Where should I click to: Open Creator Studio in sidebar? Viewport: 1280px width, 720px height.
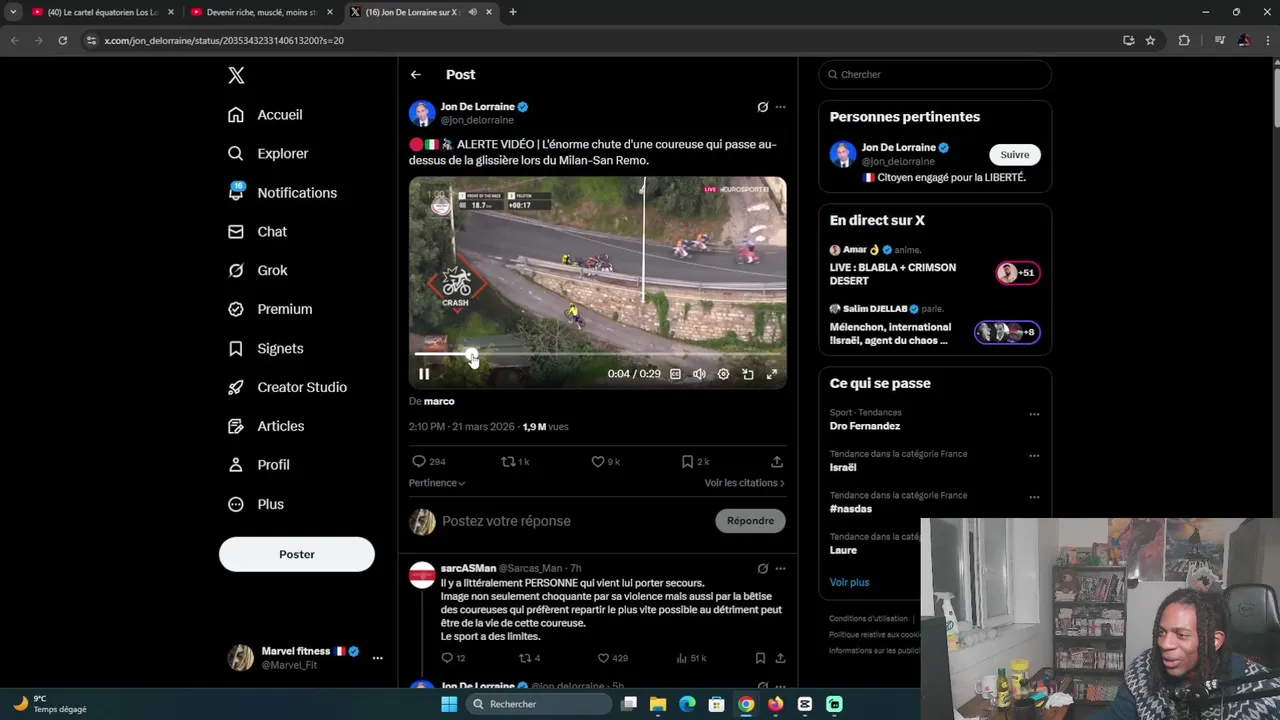tap(288, 388)
